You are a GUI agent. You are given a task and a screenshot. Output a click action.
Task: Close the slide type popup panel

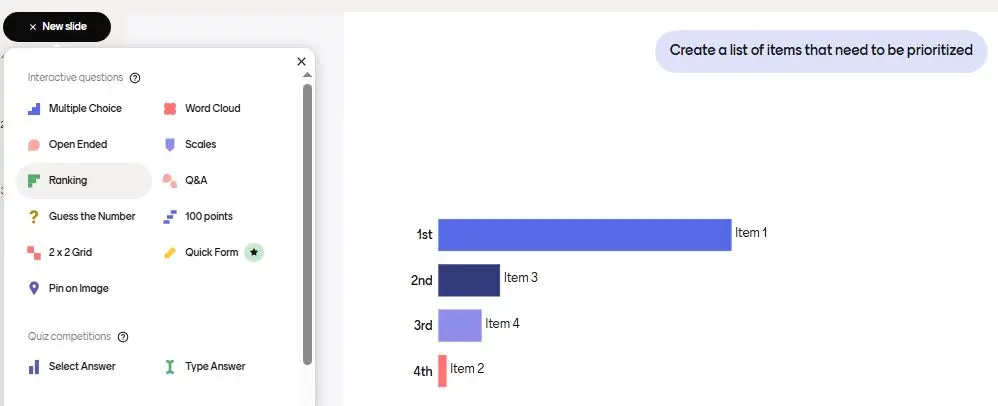point(302,62)
